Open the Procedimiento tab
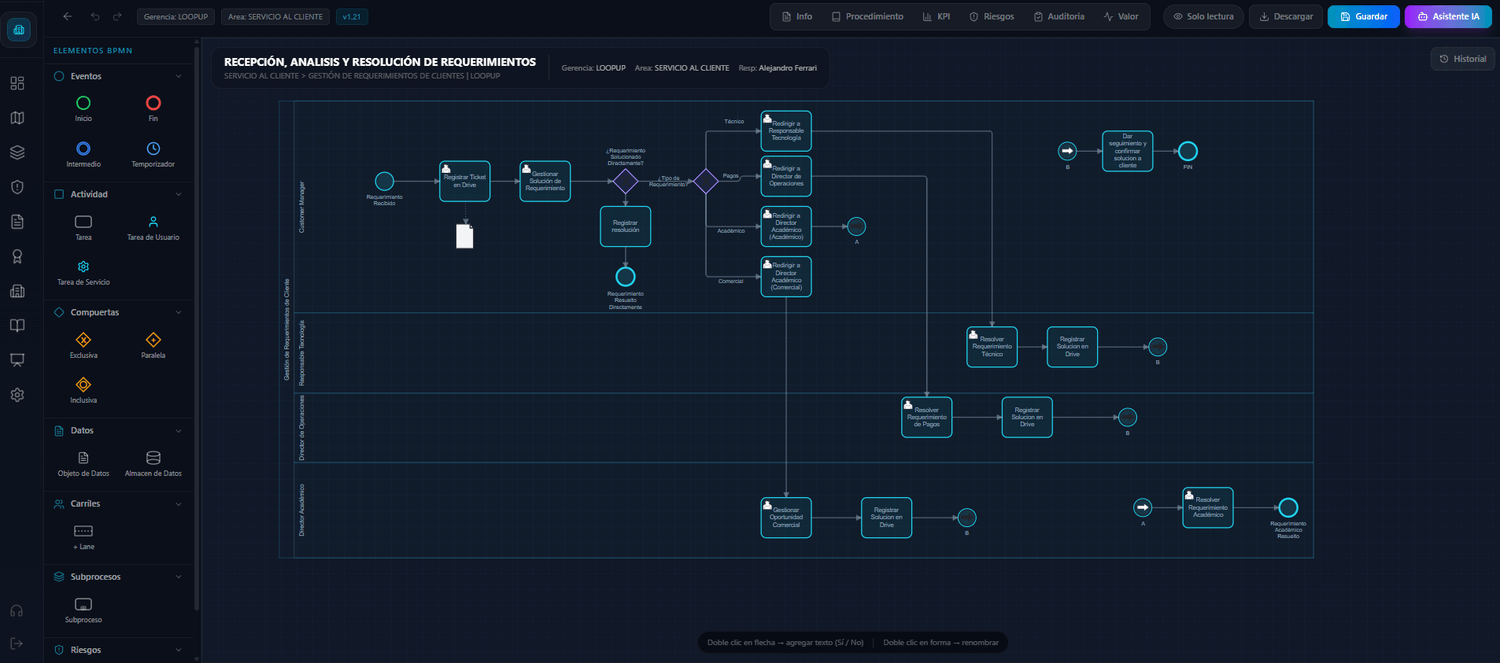1500x663 pixels. click(867, 17)
